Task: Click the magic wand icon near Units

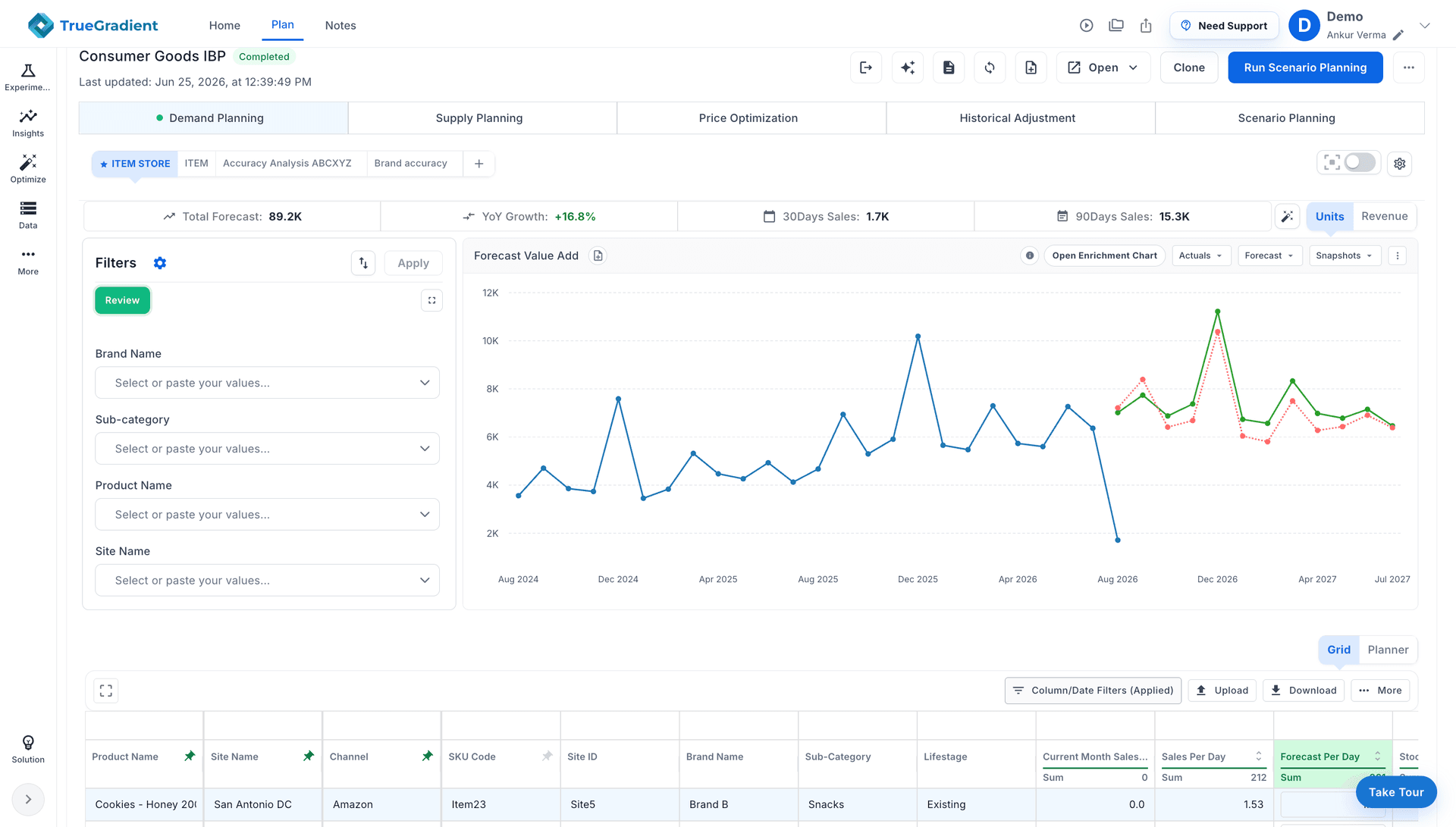Action: coord(1288,217)
